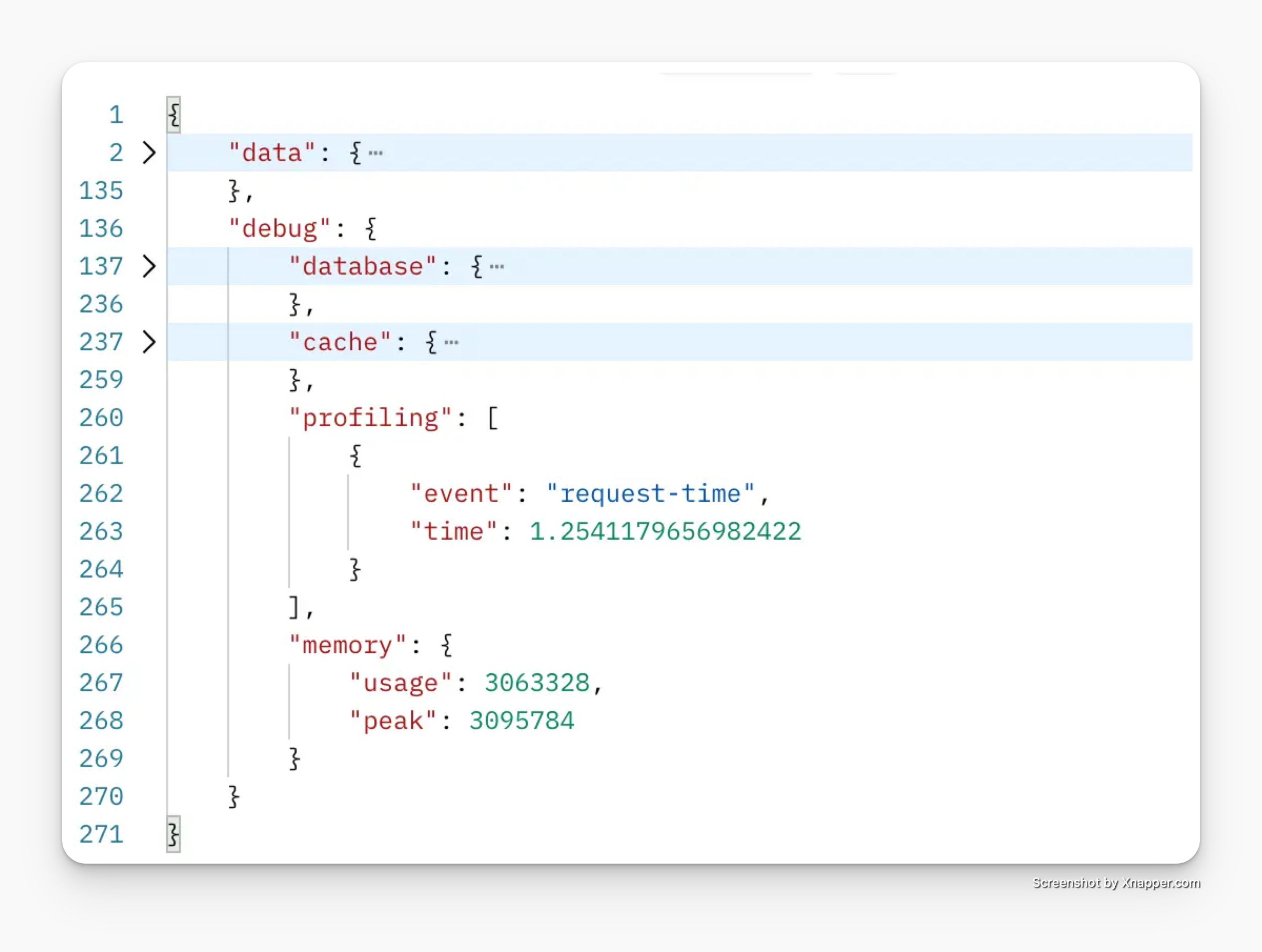Click line number 136 in the gutter
This screenshot has width=1262, height=952.
pos(101,228)
